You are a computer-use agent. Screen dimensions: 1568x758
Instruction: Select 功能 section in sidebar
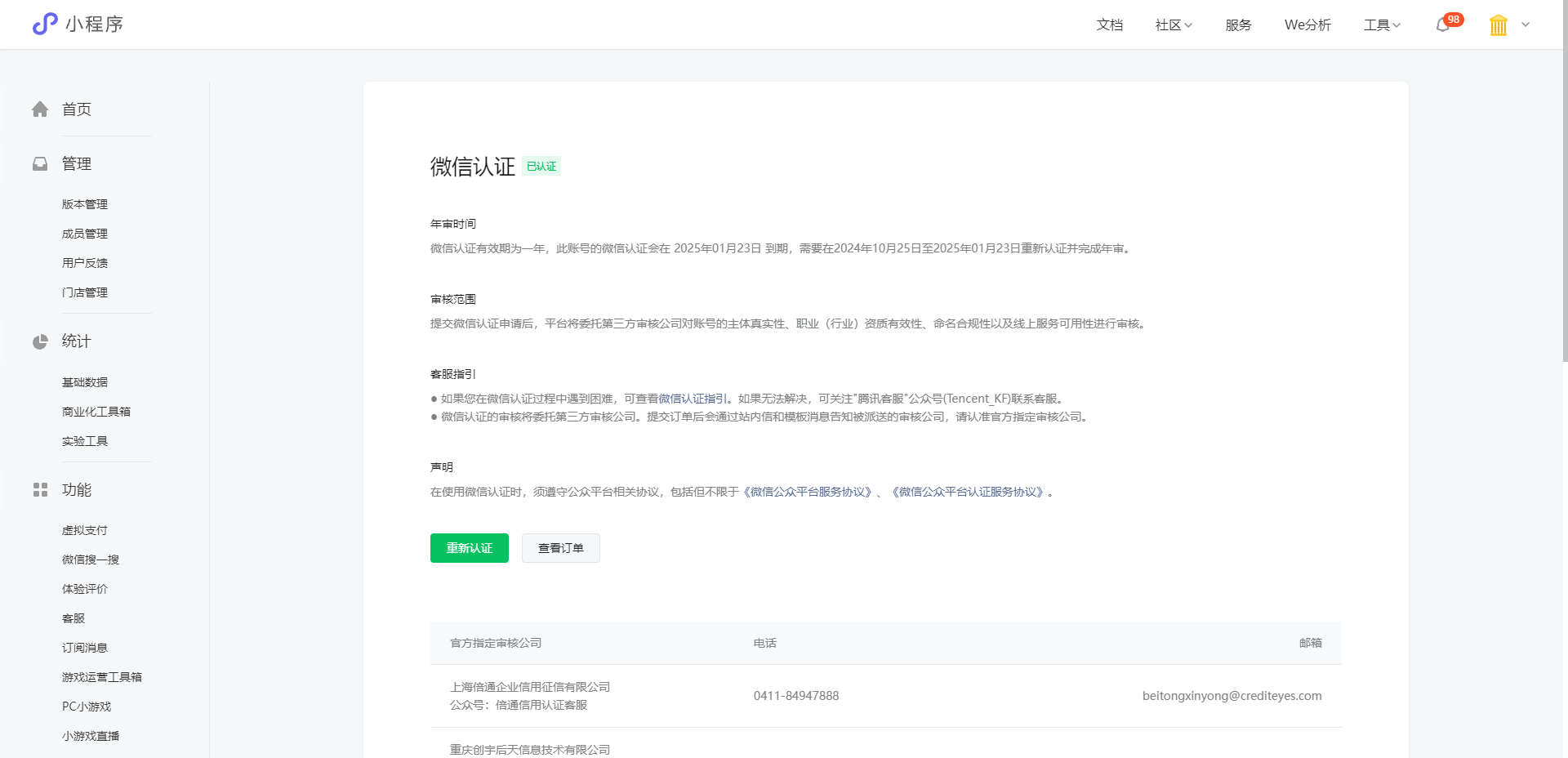click(x=77, y=490)
